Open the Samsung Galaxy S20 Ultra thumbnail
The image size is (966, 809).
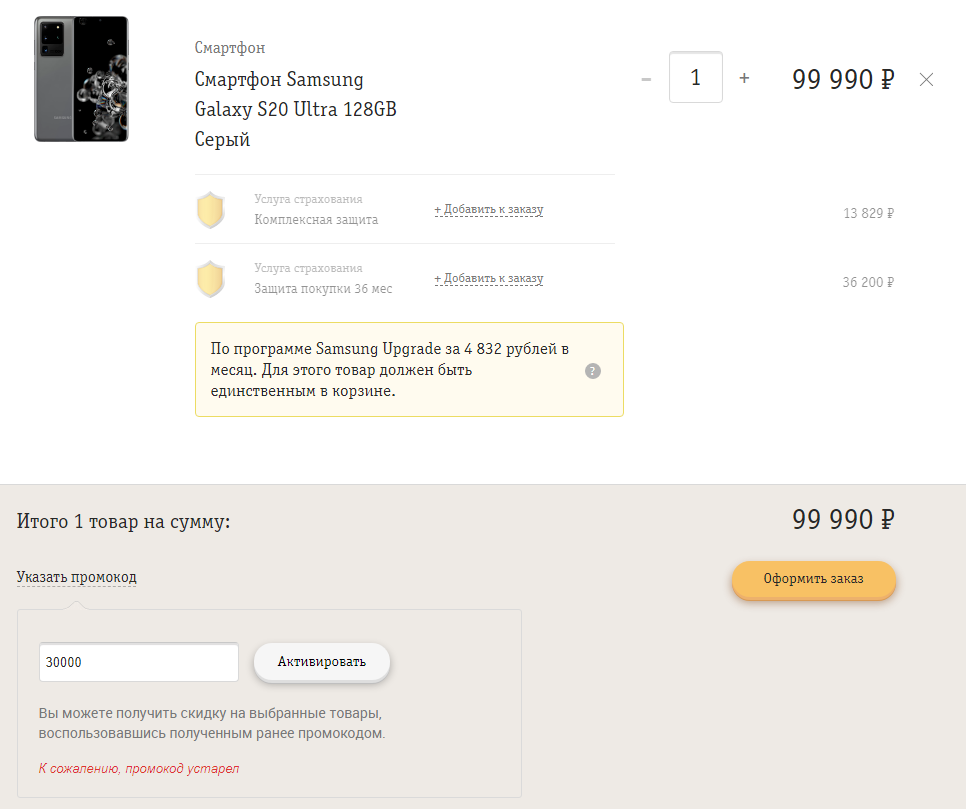coord(81,79)
